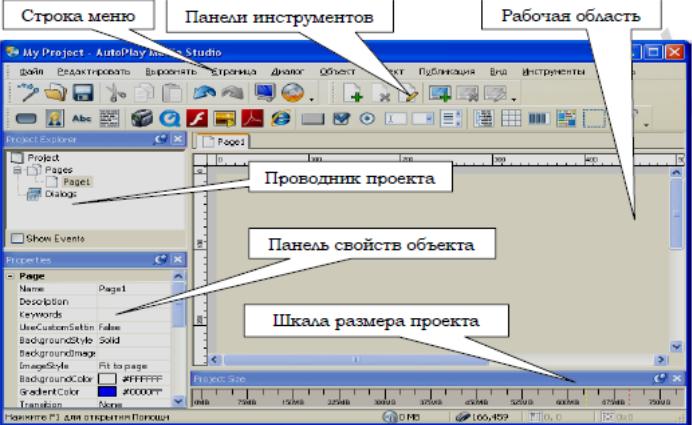This screenshot has width=692, height=425.
Task: Insert a Flash object with red f icon
Action: (197, 118)
